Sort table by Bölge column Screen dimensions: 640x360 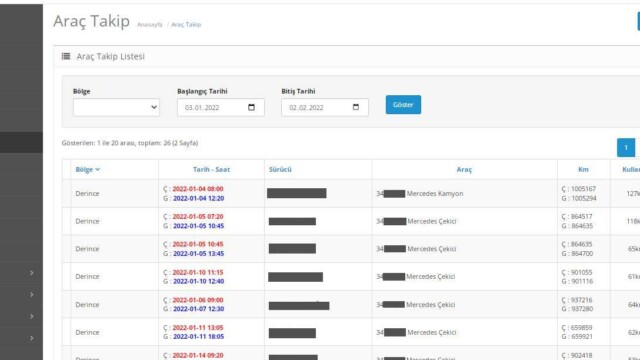click(x=87, y=169)
